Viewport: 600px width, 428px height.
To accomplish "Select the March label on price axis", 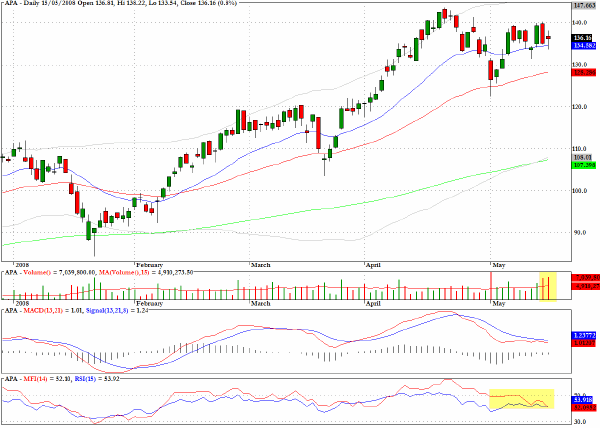I will pos(261,265).
